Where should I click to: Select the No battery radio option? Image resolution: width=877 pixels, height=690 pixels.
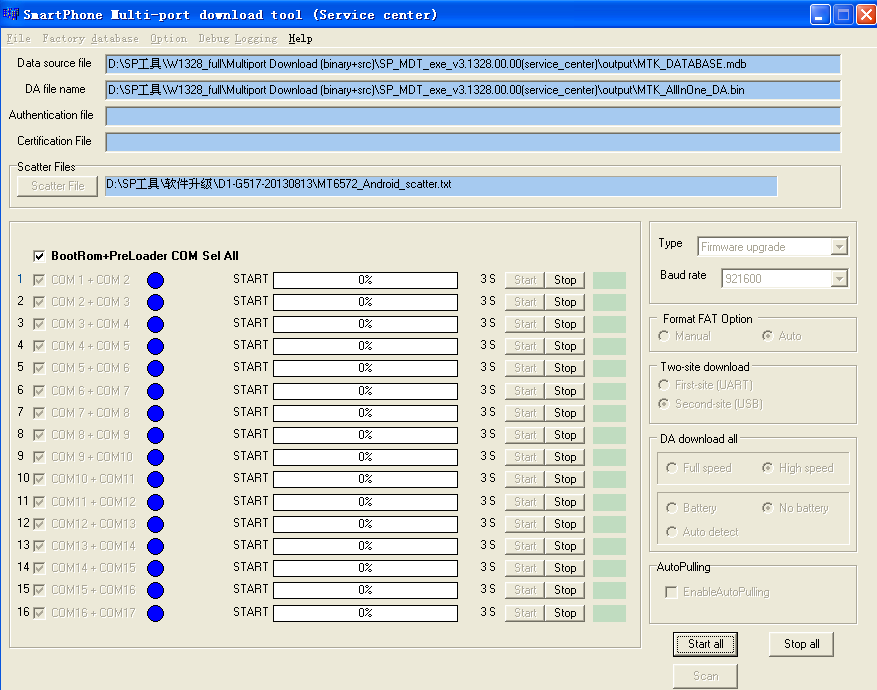pos(767,508)
